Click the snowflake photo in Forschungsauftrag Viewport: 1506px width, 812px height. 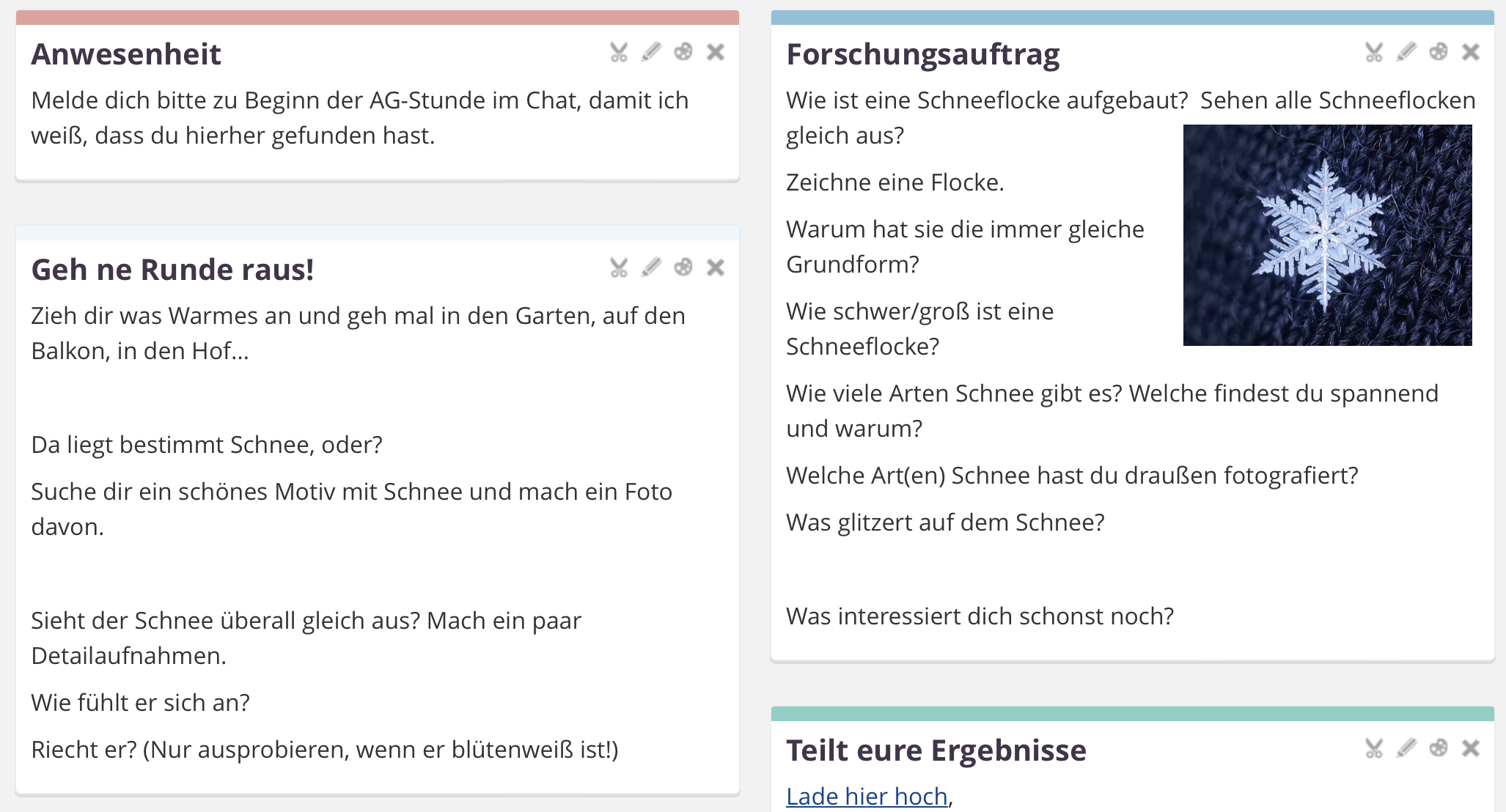pos(1327,235)
